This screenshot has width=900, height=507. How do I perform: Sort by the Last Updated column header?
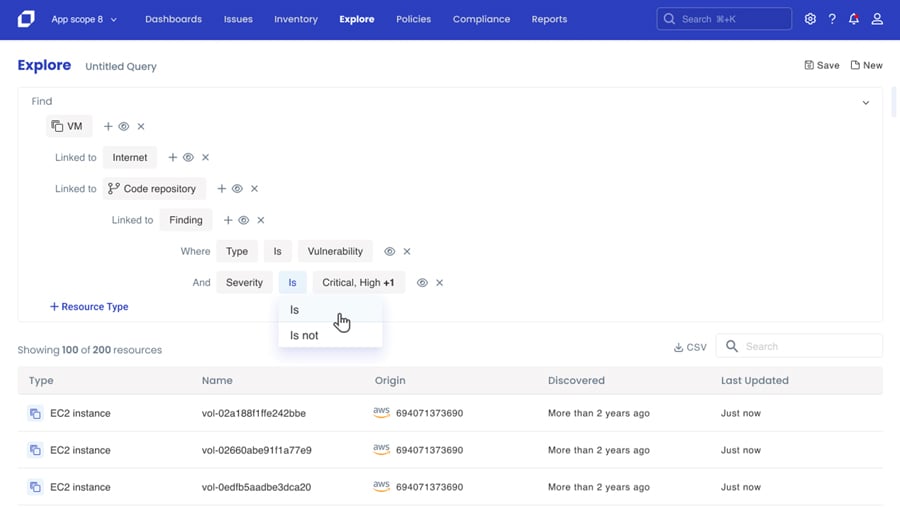click(x=754, y=380)
